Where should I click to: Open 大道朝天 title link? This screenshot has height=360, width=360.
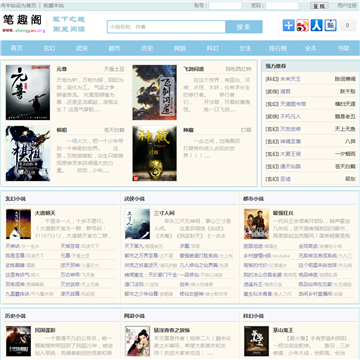[45, 213]
